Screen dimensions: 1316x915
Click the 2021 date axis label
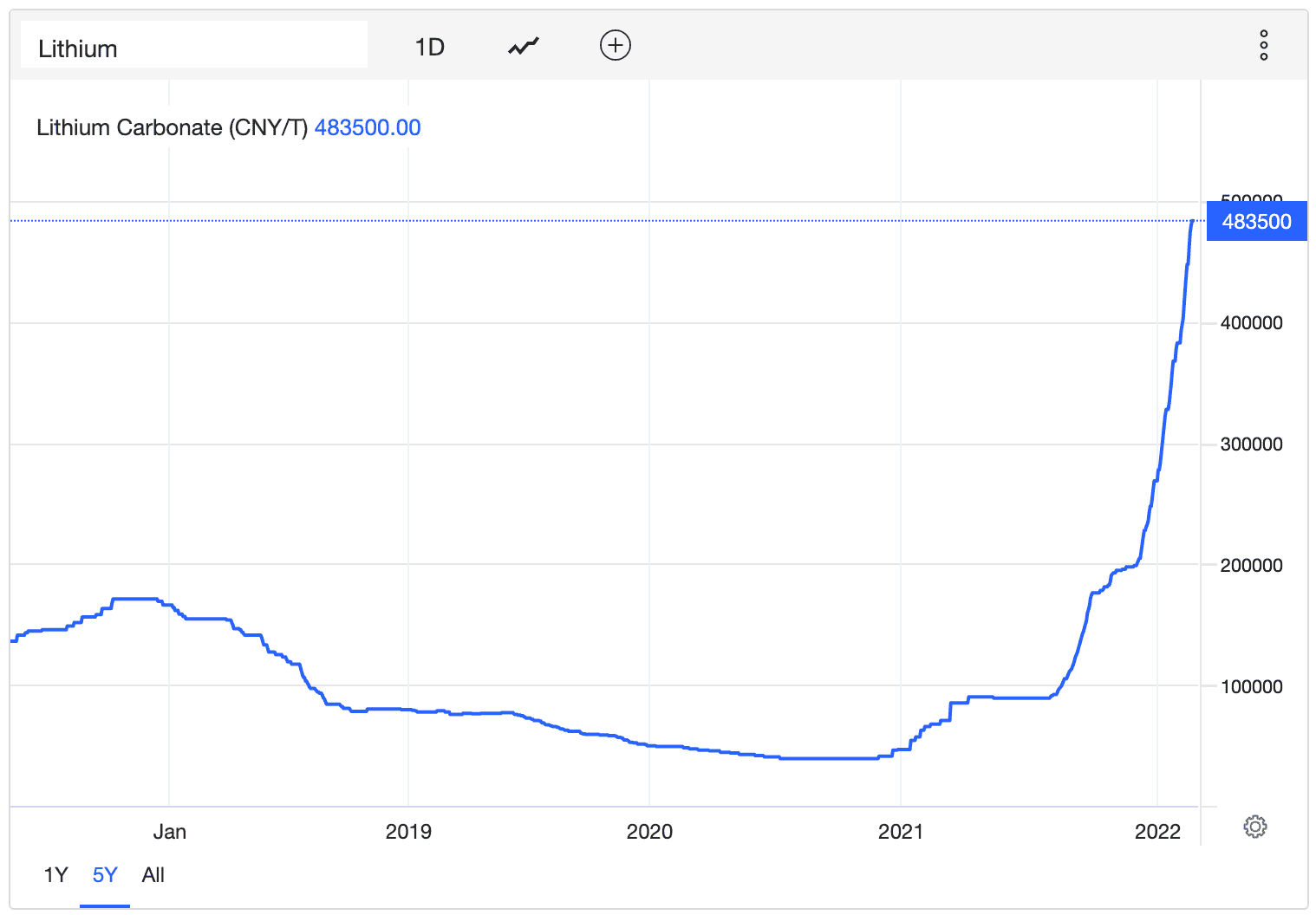point(901,832)
